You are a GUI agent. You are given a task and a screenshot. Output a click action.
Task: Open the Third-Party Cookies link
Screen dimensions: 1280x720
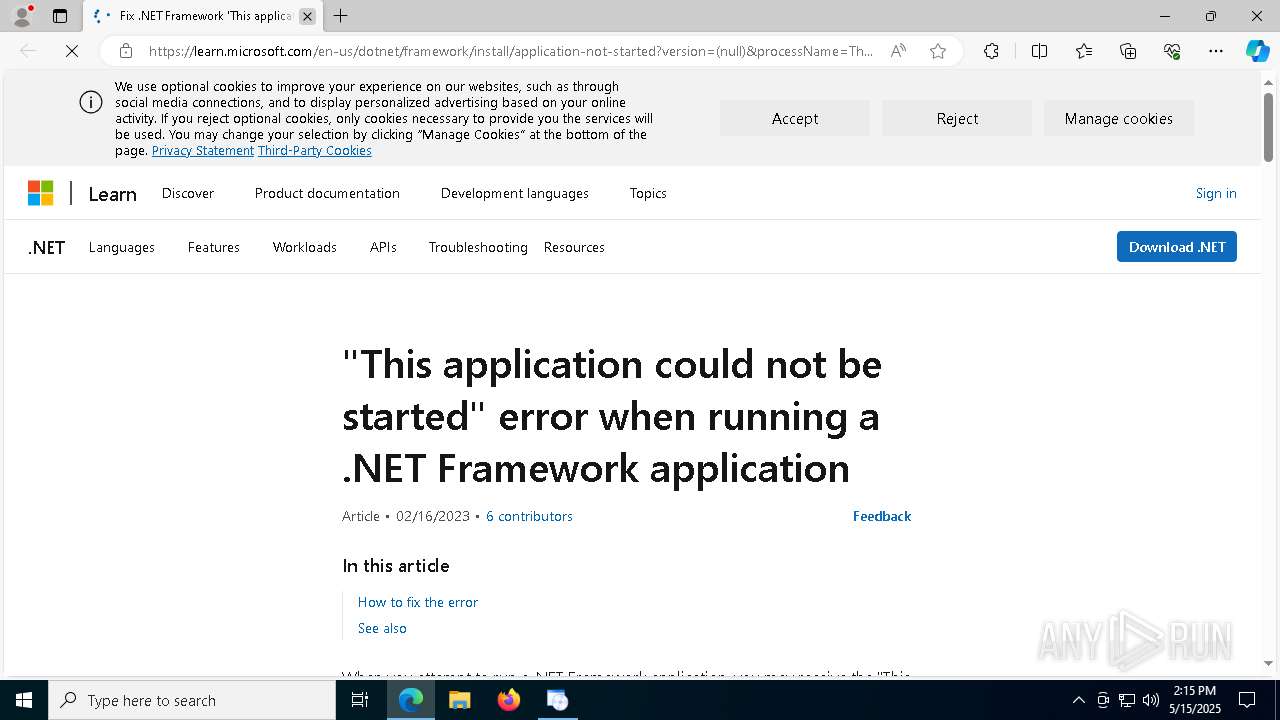tap(315, 151)
